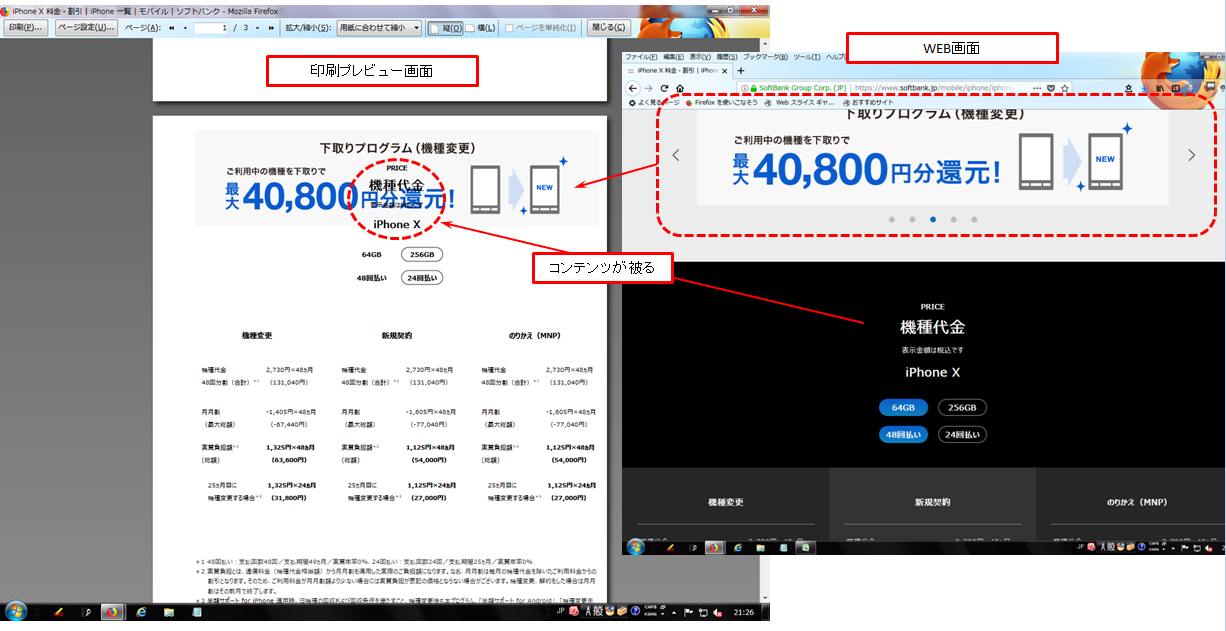Advance the carousel with right chevron
The height and width of the screenshot is (631, 1226).
tap(1191, 155)
